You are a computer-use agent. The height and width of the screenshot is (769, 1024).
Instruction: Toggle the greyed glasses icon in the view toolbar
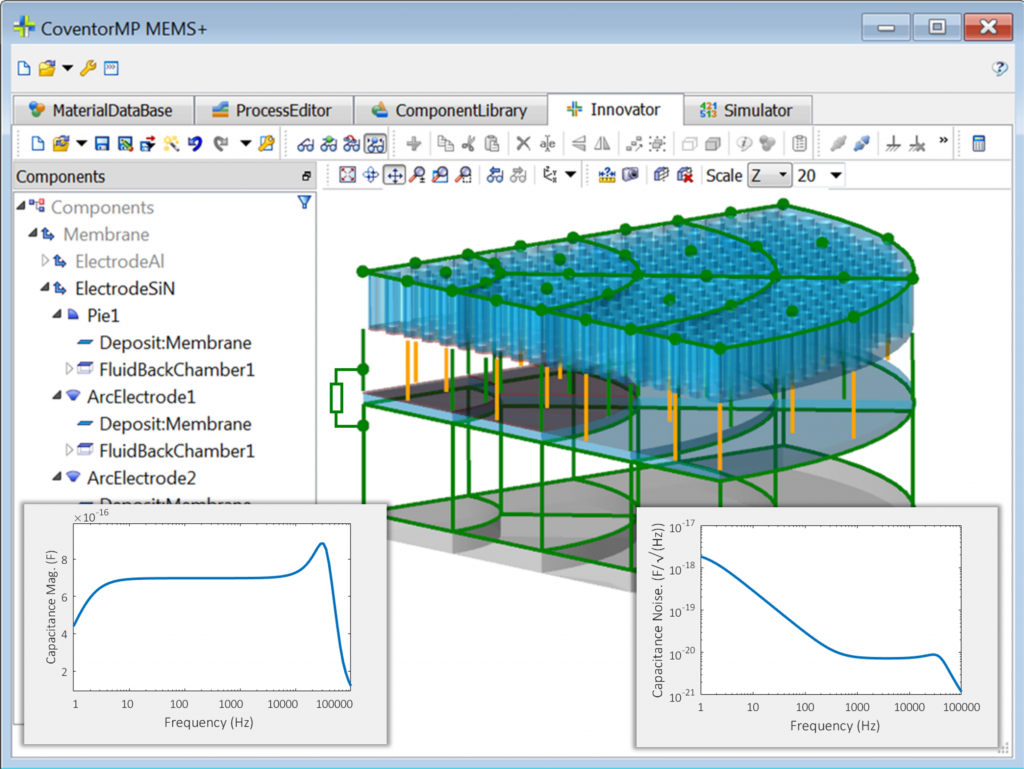(519, 175)
